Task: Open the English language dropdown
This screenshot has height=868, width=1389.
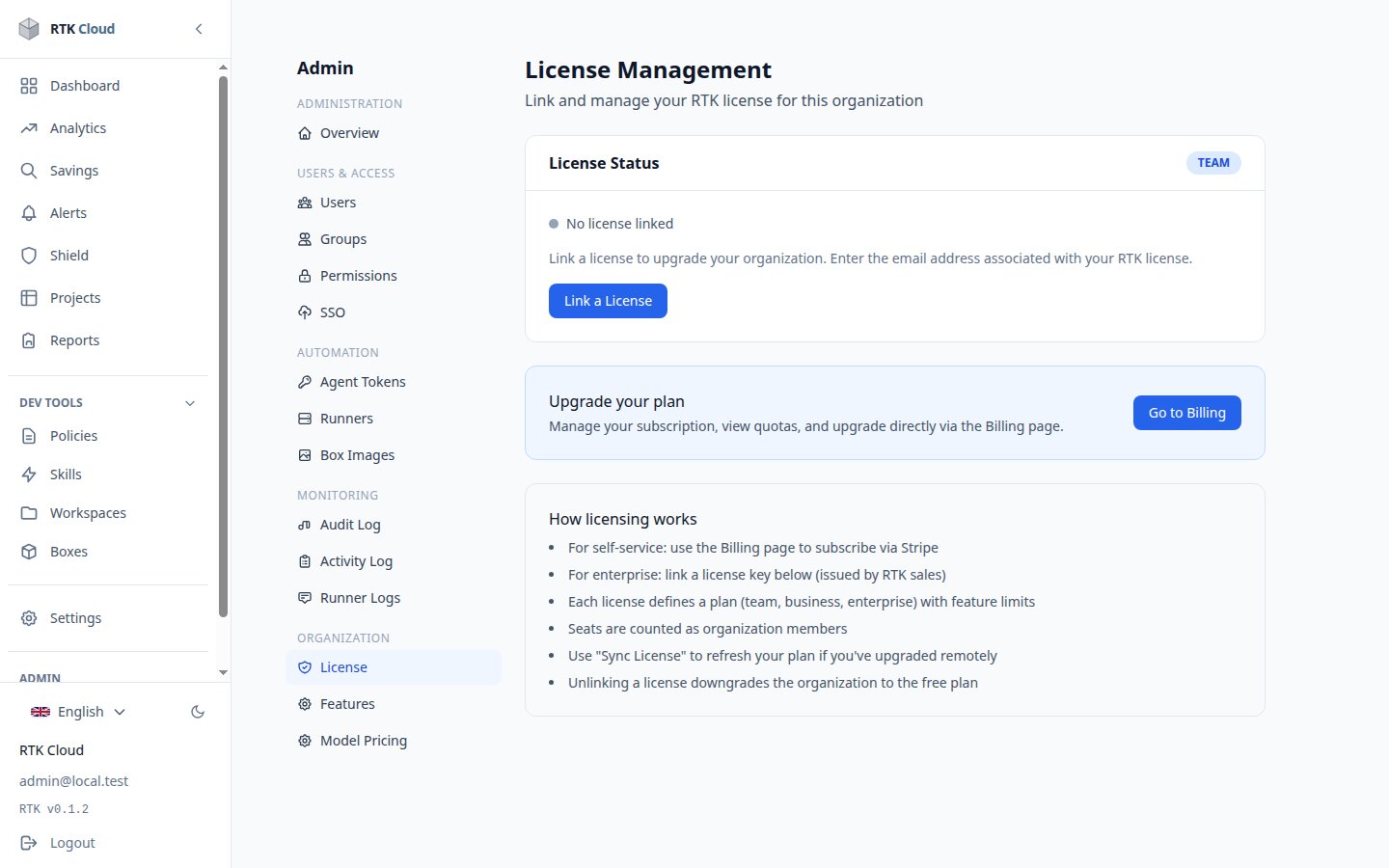Action: click(x=78, y=712)
